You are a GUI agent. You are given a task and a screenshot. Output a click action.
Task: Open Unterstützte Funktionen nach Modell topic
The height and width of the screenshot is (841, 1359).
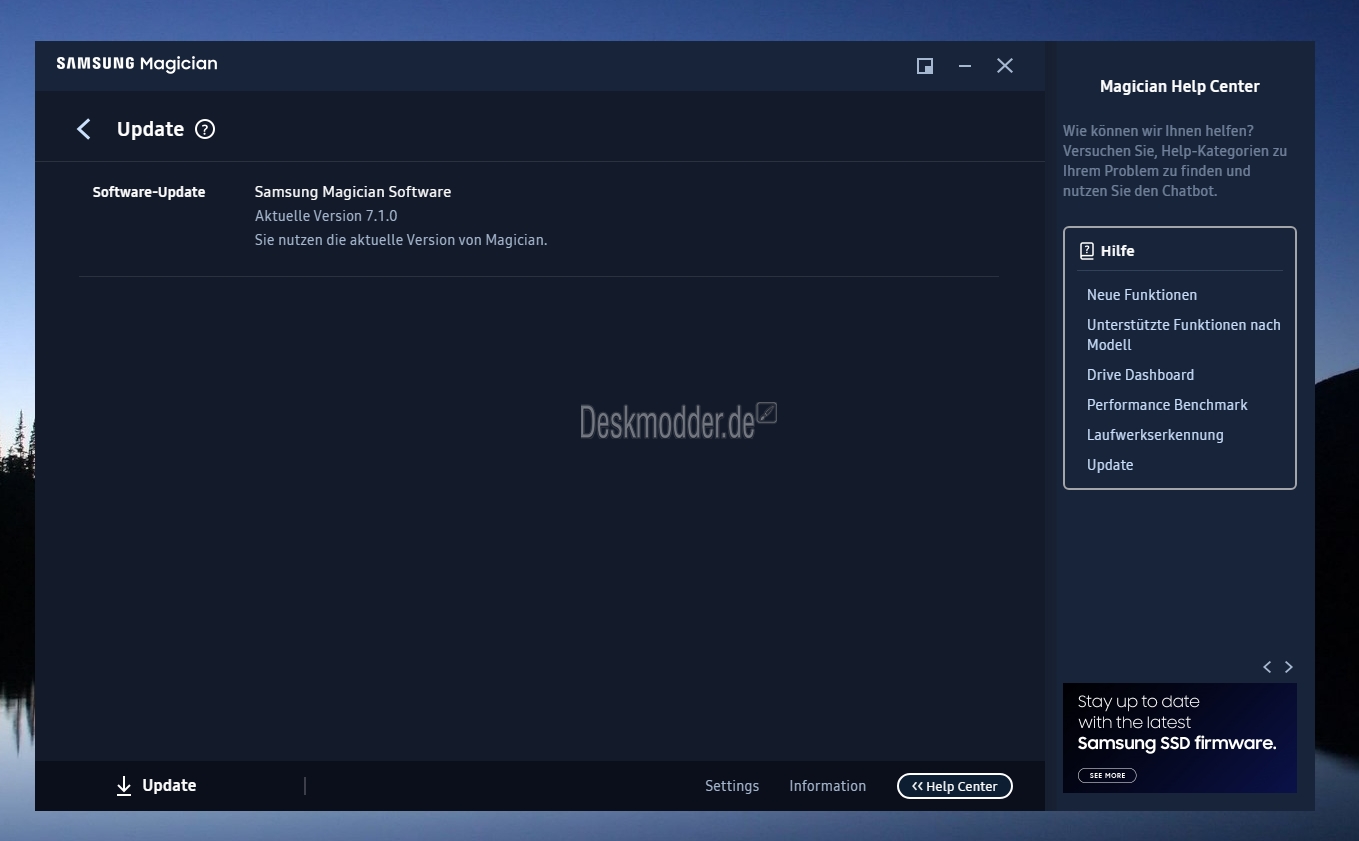pos(1184,335)
